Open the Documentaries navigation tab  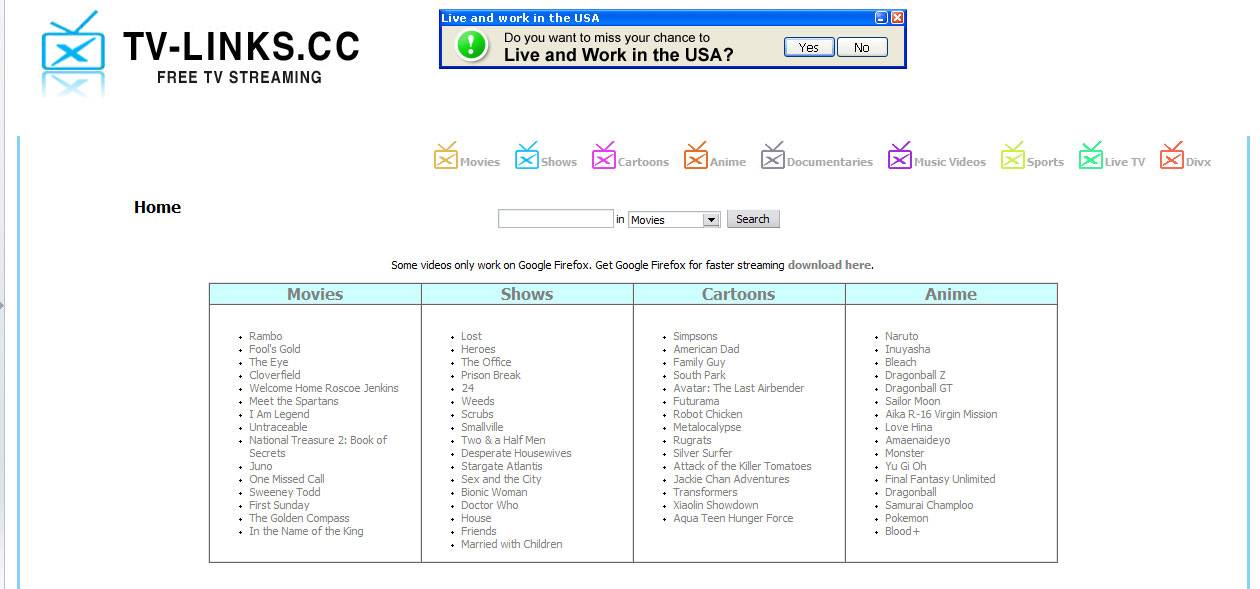pyautogui.click(x=830, y=162)
